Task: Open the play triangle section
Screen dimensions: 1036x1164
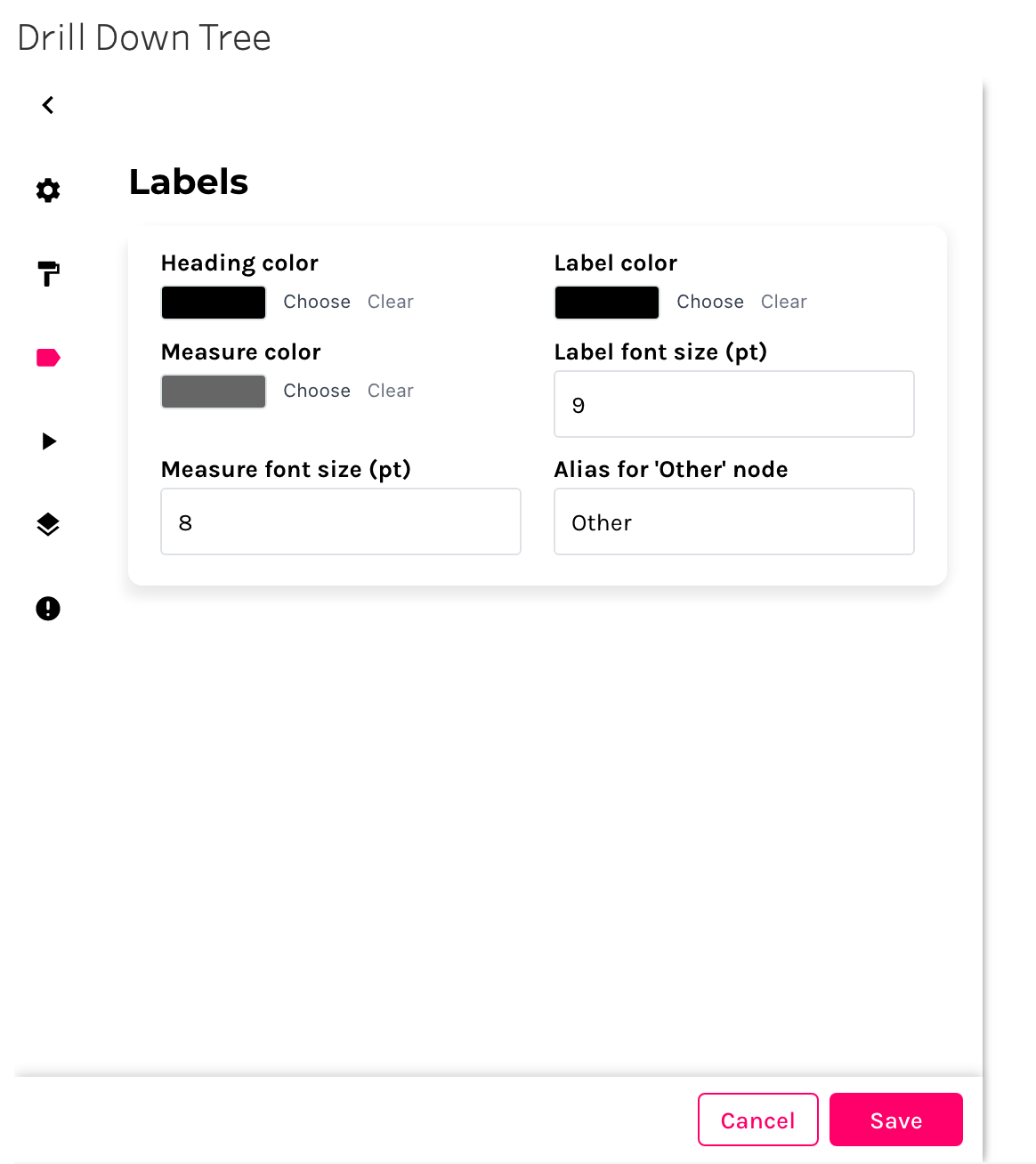Action: coord(49,441)
